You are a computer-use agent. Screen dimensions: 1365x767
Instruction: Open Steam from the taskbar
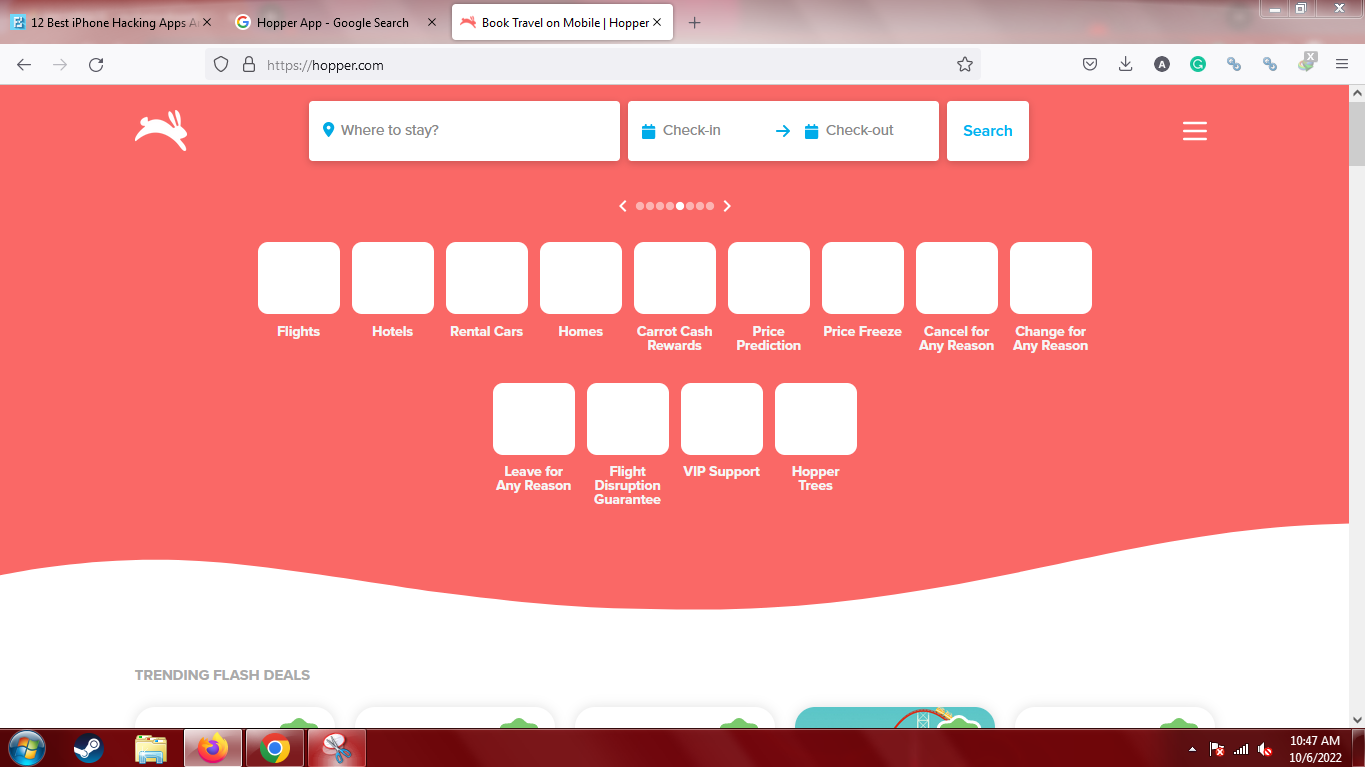tap(89, 748)
